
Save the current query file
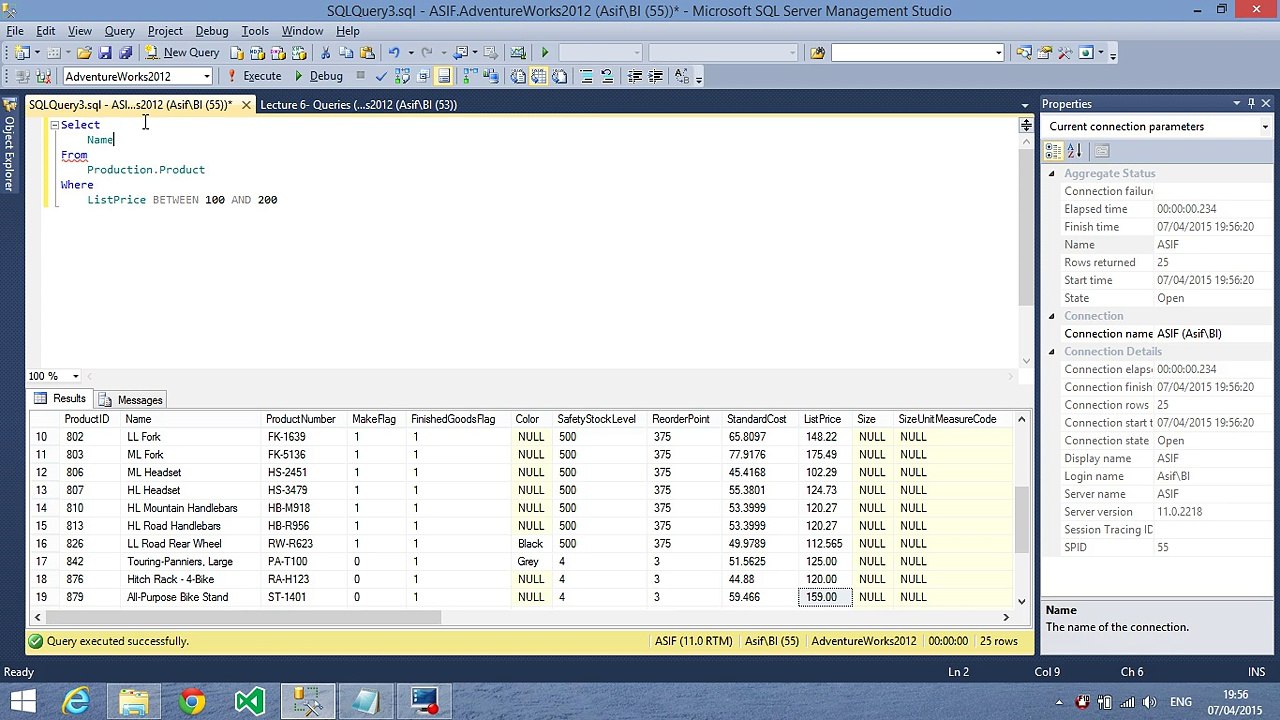(105, 52)
